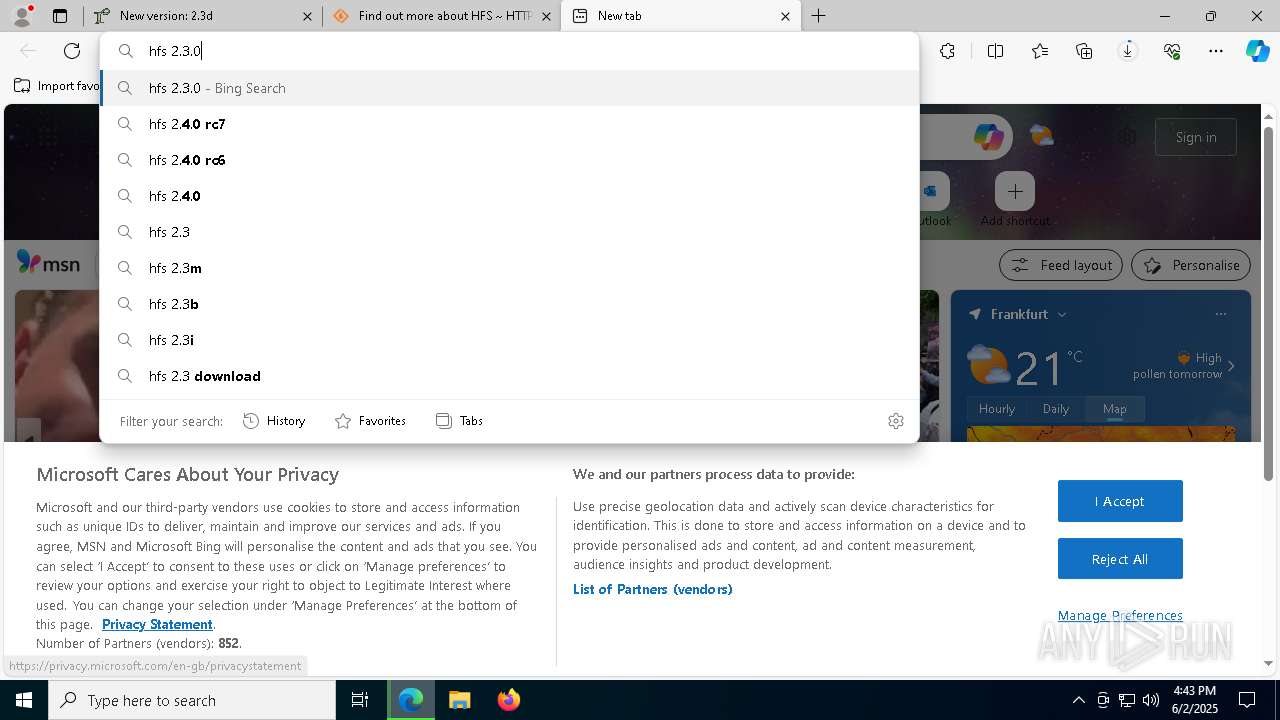This screenshot has width=1280, height=720.
Task: Switch to the 'New version: 2.3d' tab
Action: [201, 16]
